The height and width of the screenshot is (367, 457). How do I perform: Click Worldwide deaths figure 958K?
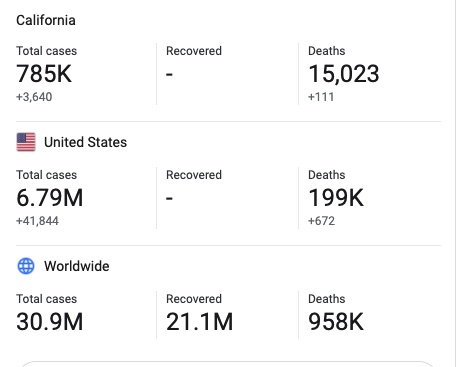pyautogui.click(x=336, y=322)
